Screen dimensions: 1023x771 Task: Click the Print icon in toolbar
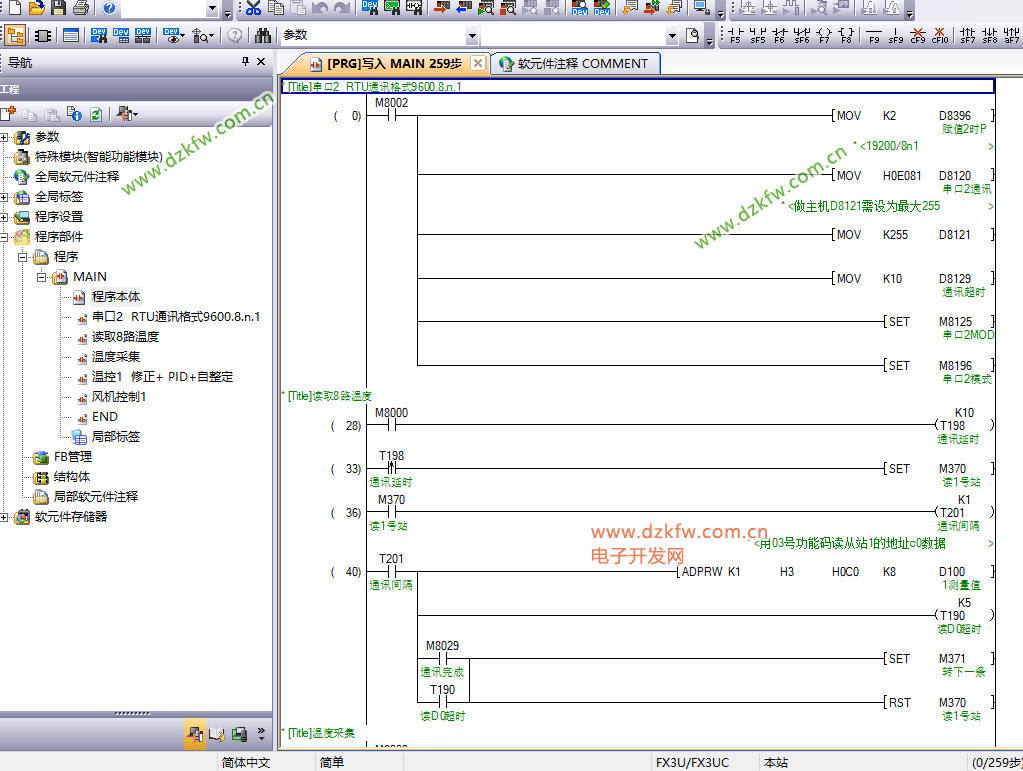point(81,8)
